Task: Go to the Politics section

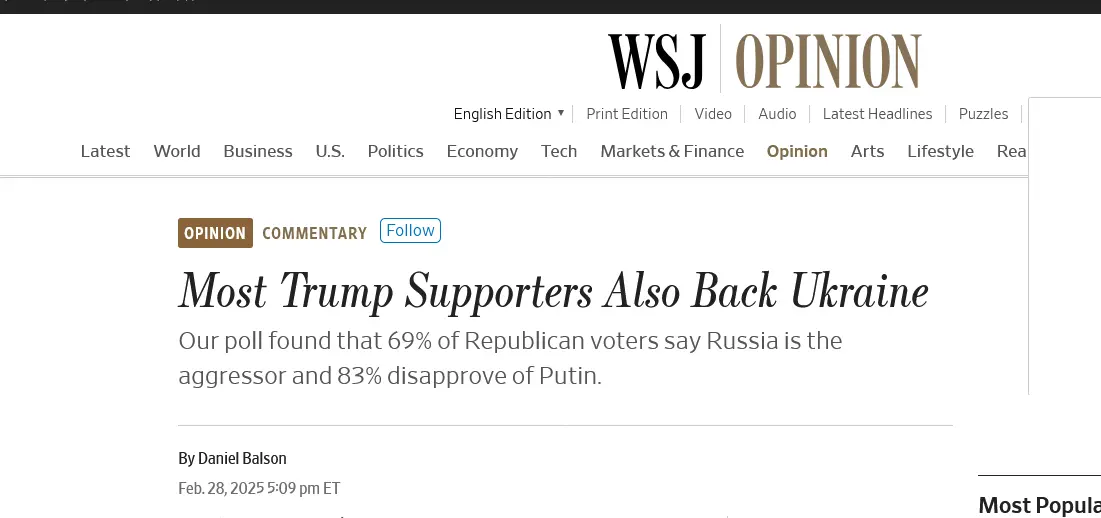Action: (395, 151)
